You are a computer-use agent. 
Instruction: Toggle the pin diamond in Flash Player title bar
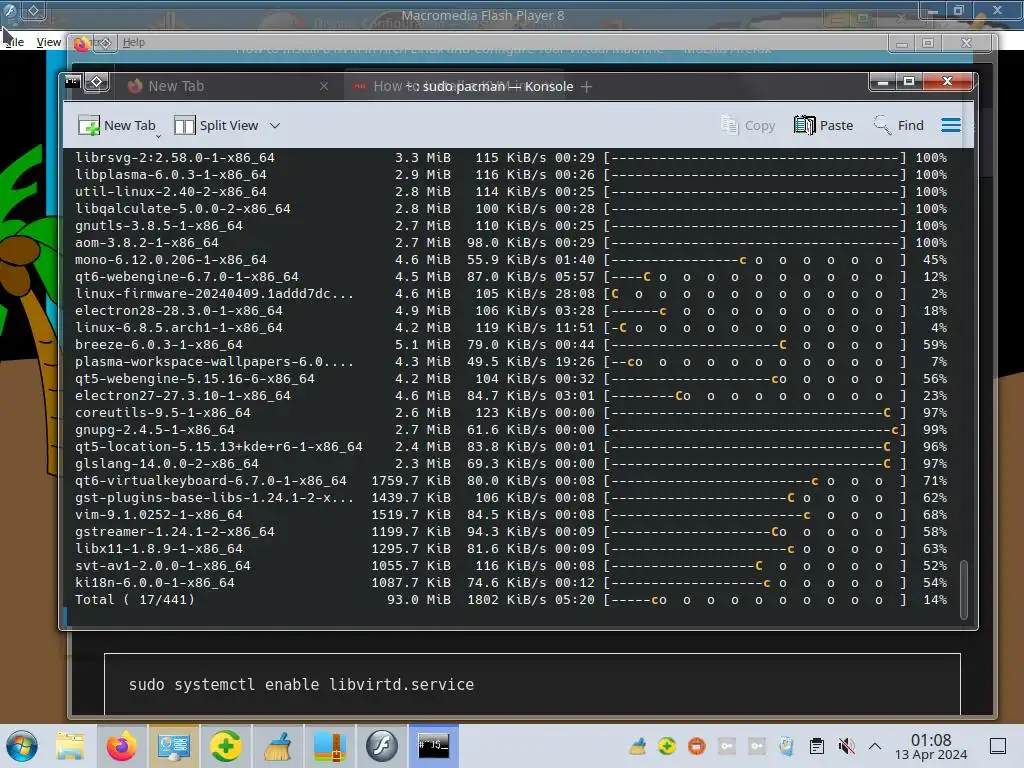[x=33, y=10]
